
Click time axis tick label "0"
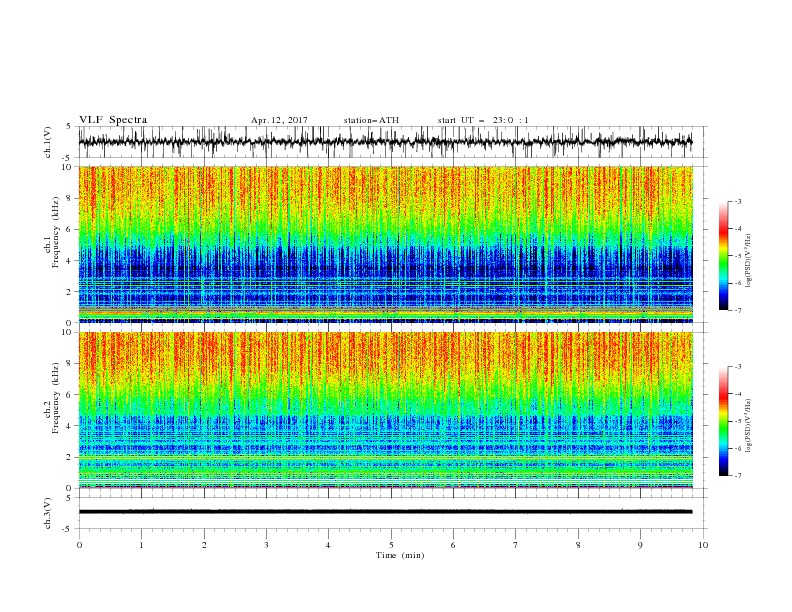79,545
